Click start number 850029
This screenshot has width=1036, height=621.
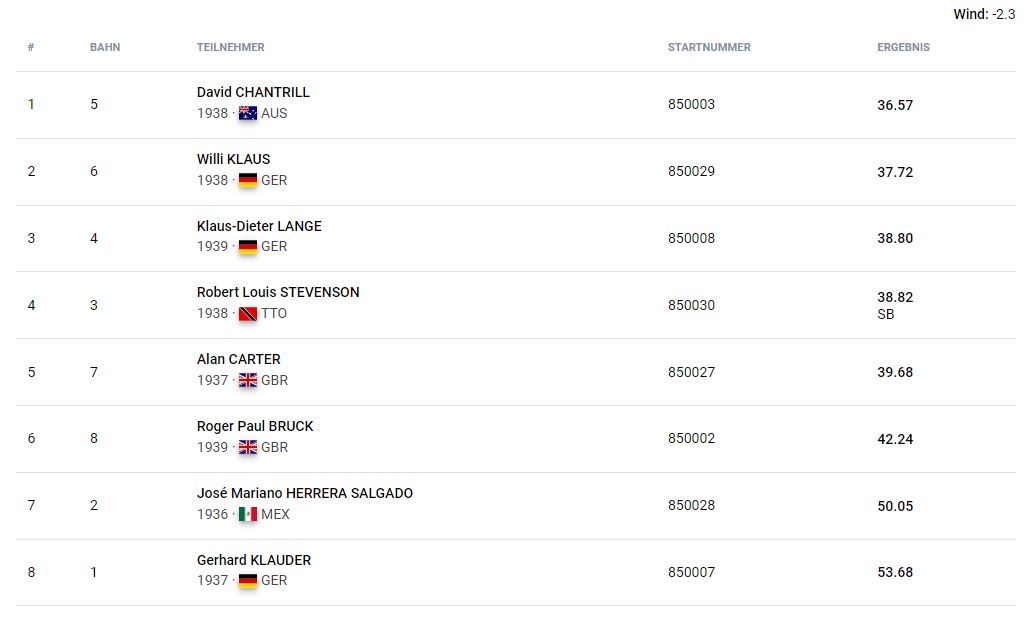point(691,171)
